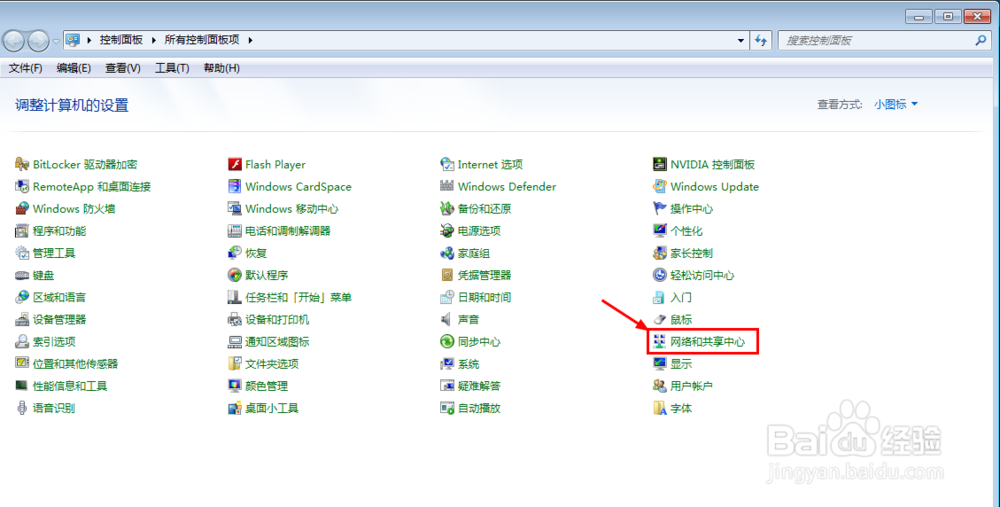This screenshot has width=1000, height=507.
Task: Open the 轻松访问中心 link
Action: 702,276
